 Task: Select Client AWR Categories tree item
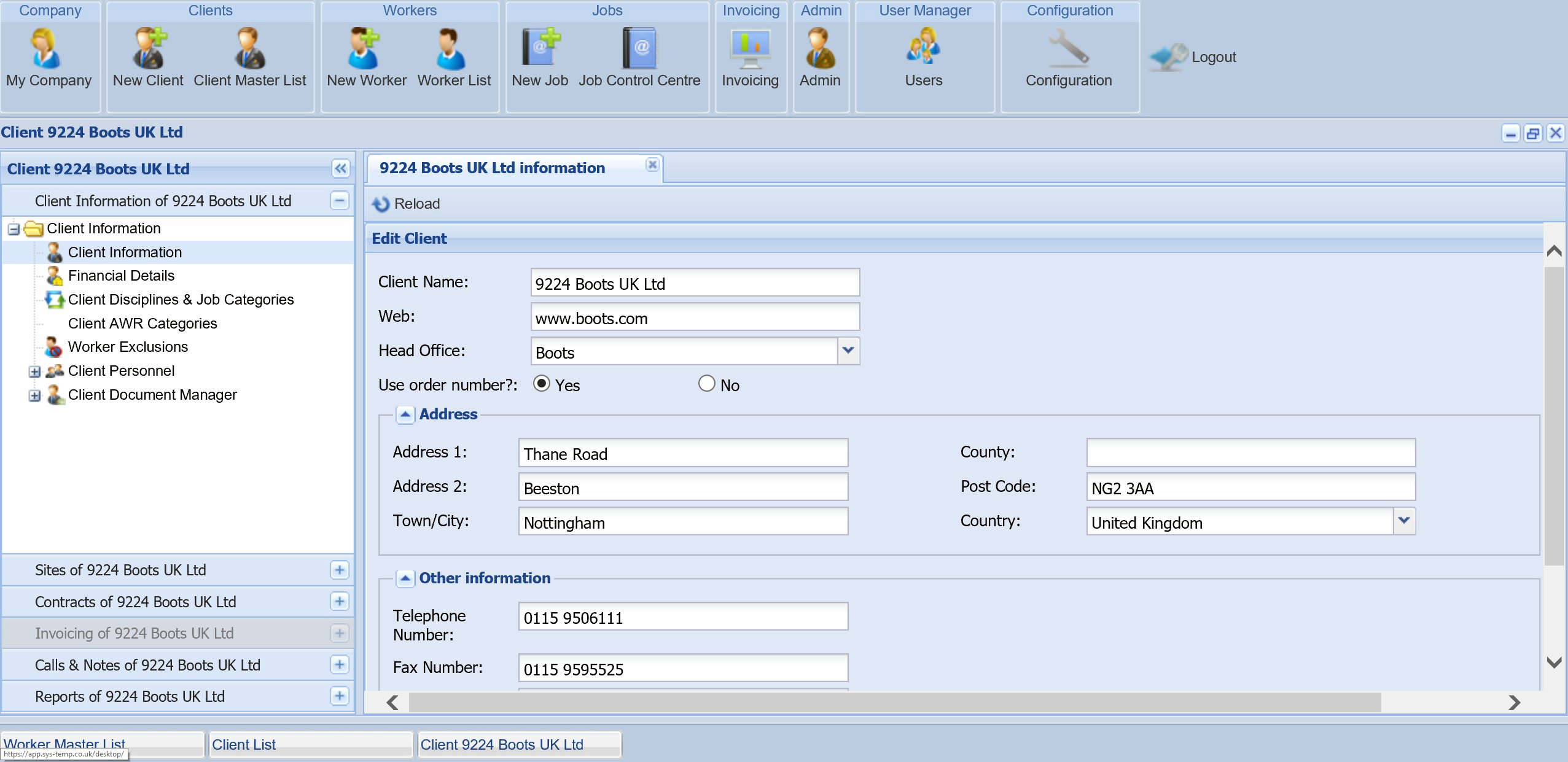142,324
